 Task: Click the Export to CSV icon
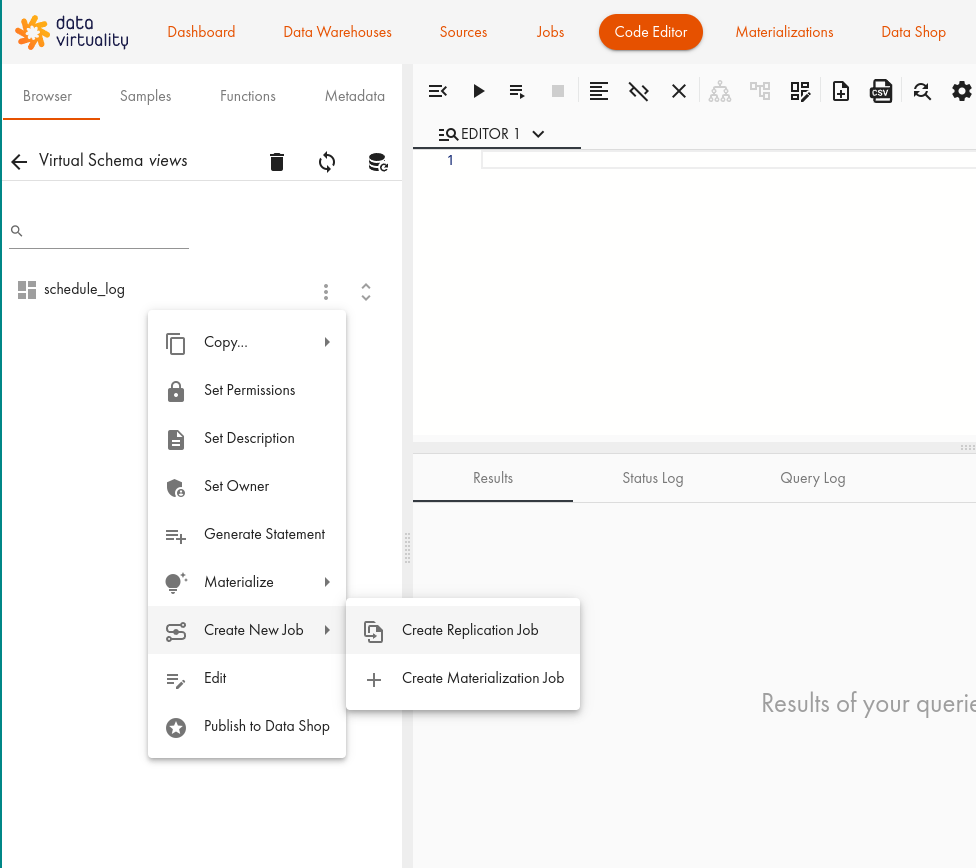(x=880, y=90)
